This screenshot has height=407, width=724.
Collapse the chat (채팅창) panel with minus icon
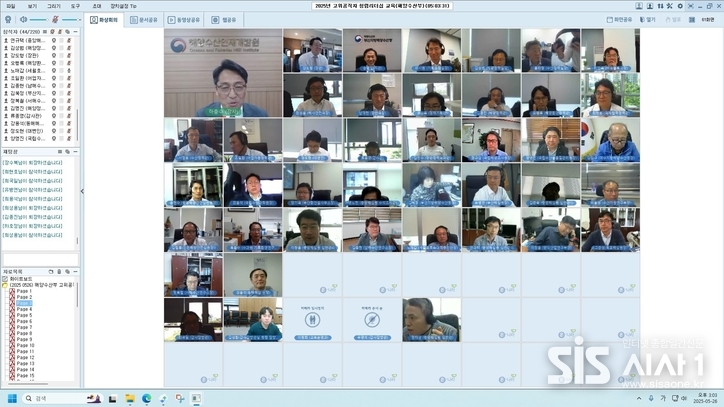(75, 152)
